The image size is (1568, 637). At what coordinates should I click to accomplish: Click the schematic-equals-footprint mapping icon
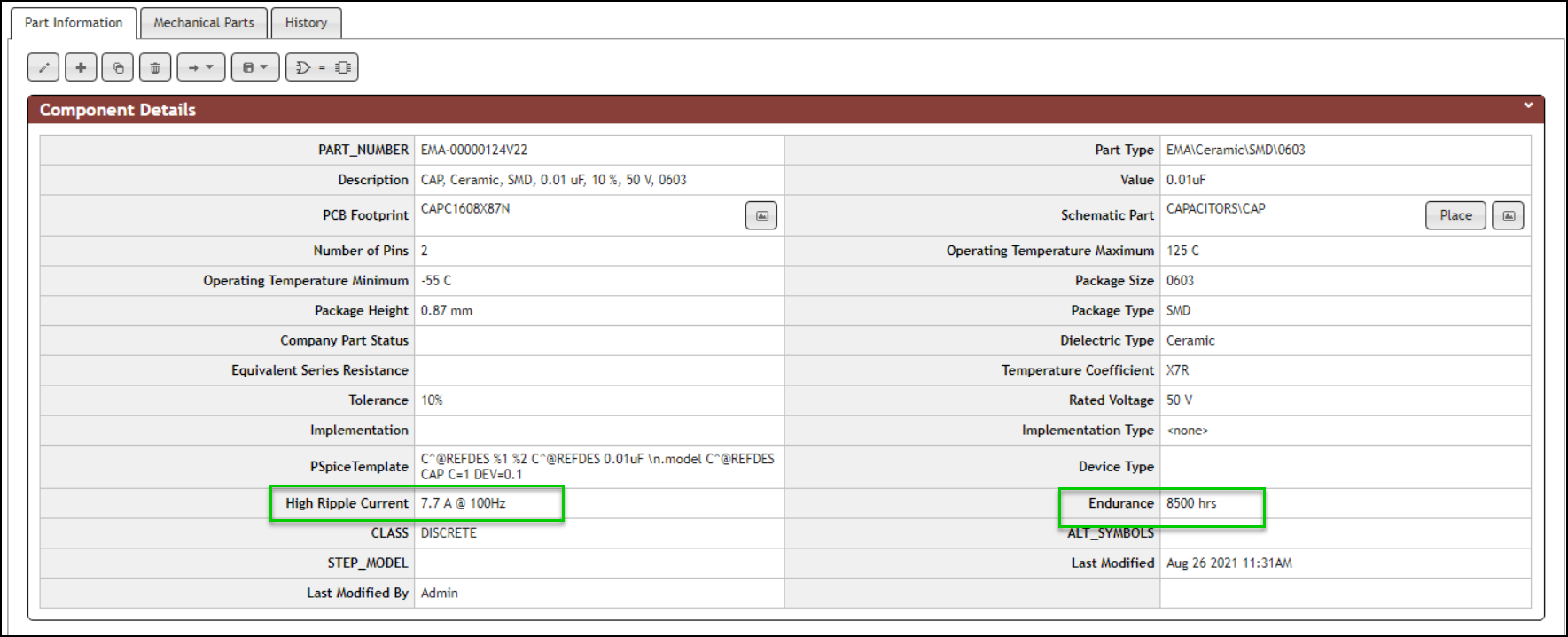tap(322, 67)
